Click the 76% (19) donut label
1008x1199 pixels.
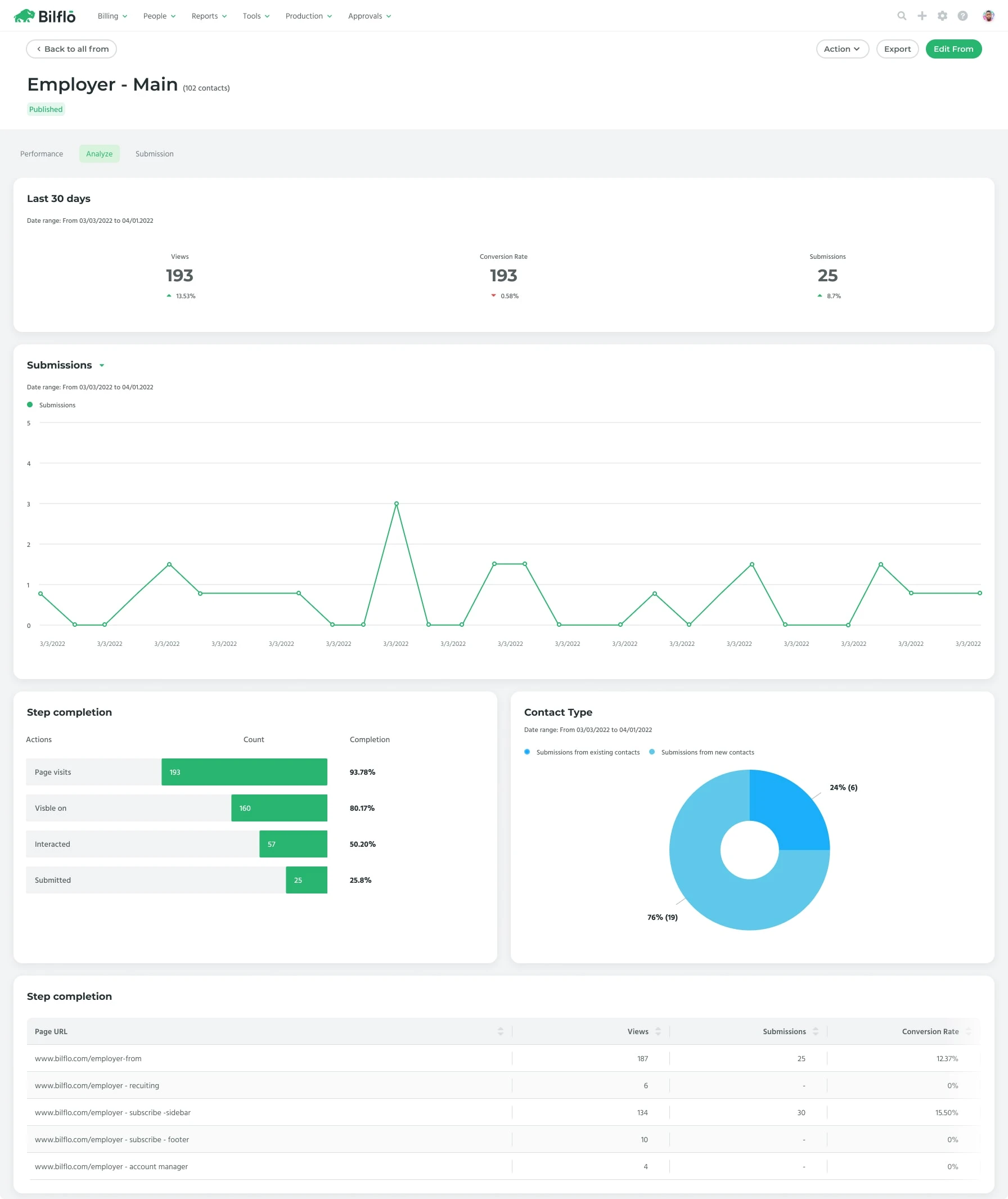point(662,917)
